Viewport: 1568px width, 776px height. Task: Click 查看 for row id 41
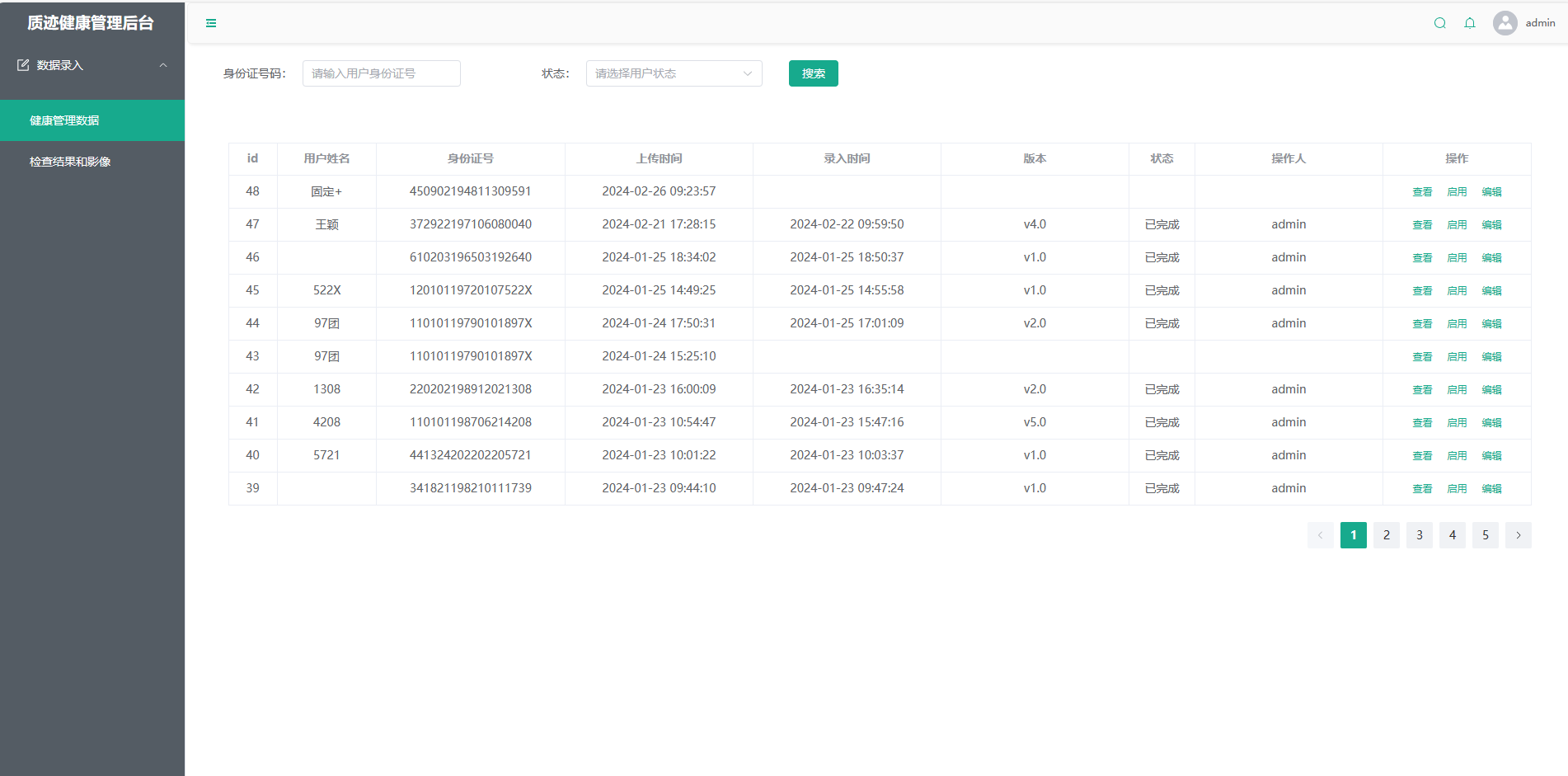(1422, 423)
